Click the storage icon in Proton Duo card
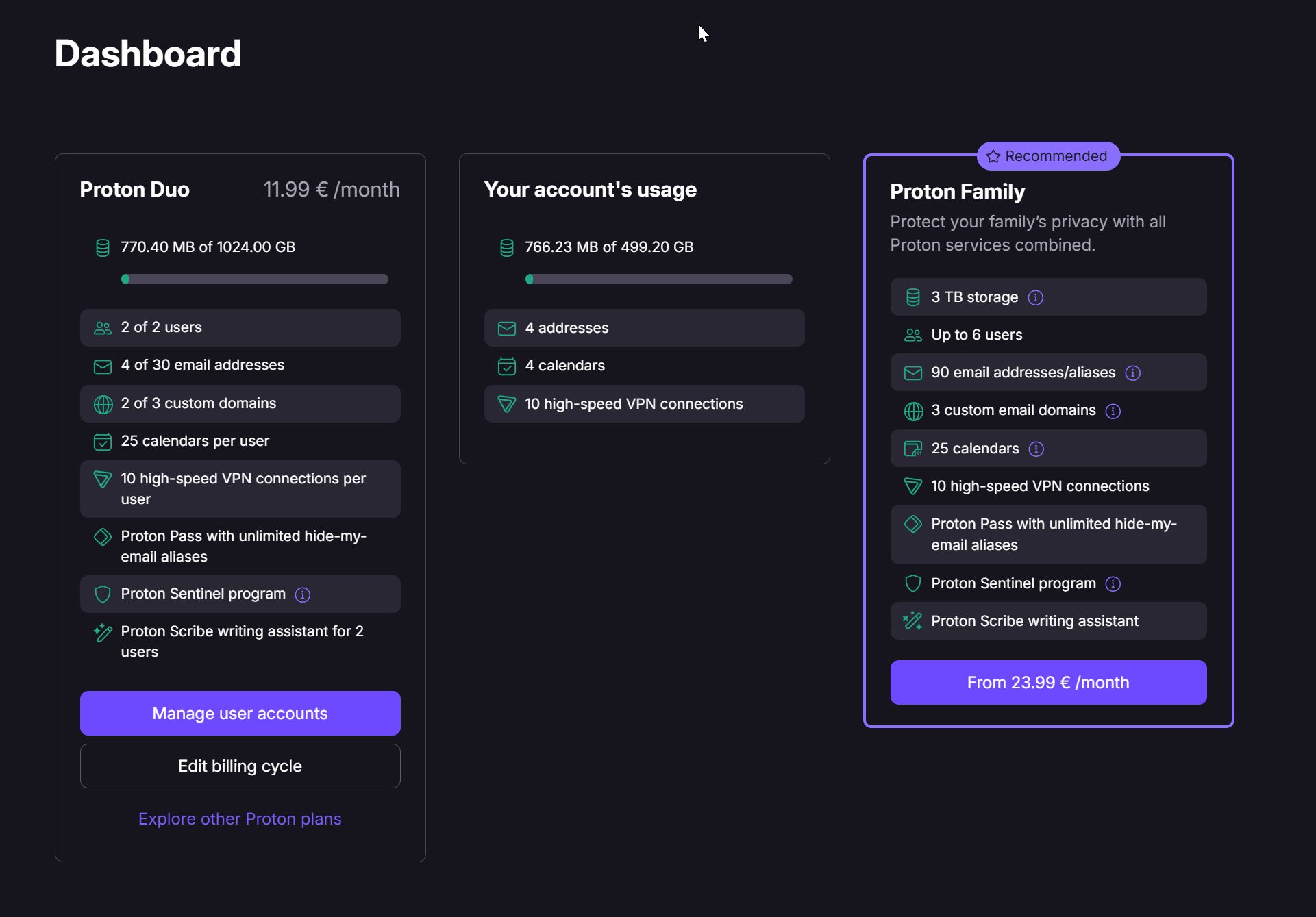 point(103,248)
